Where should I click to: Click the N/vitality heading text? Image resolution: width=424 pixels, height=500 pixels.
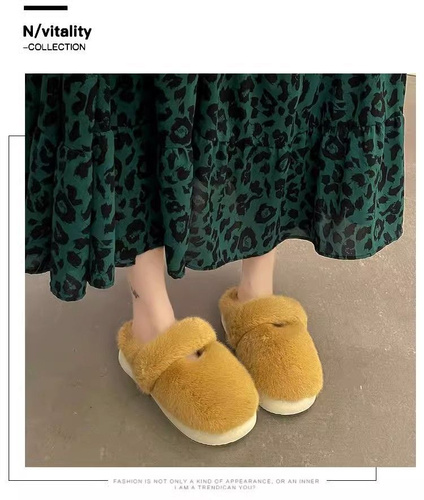[57, 32]
